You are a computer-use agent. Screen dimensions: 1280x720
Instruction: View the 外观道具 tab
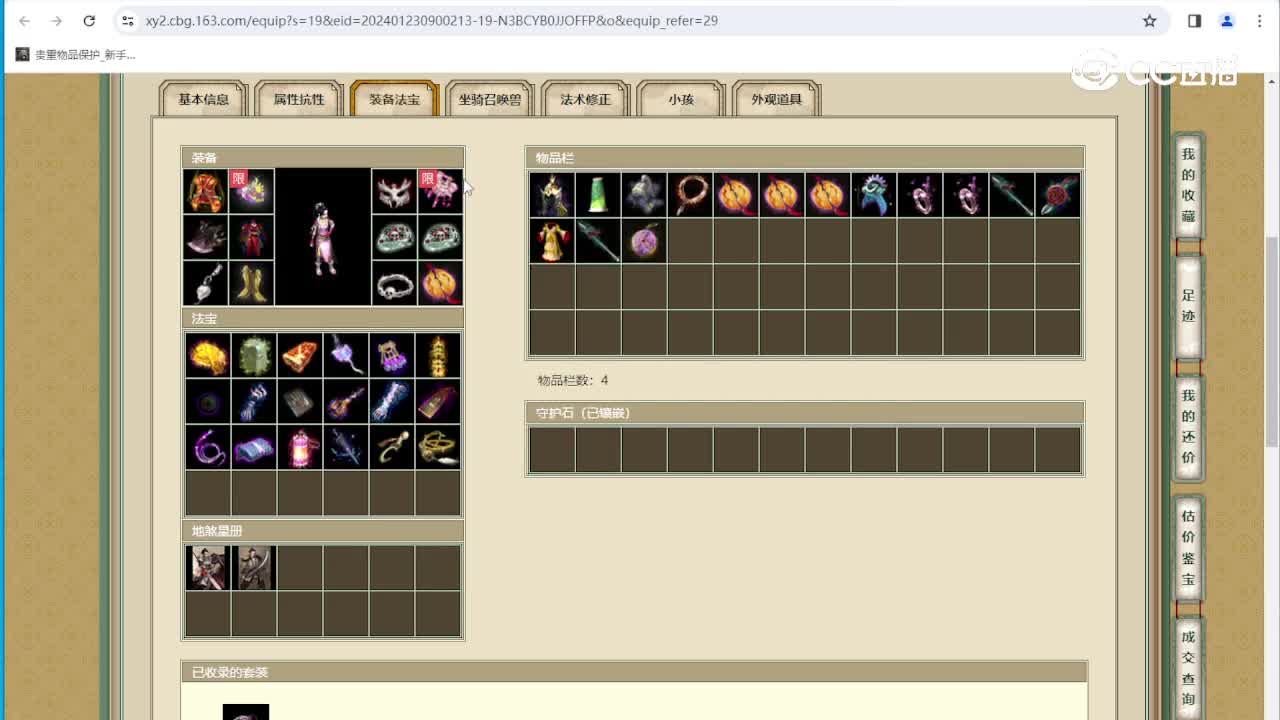[x=777, y=99]
